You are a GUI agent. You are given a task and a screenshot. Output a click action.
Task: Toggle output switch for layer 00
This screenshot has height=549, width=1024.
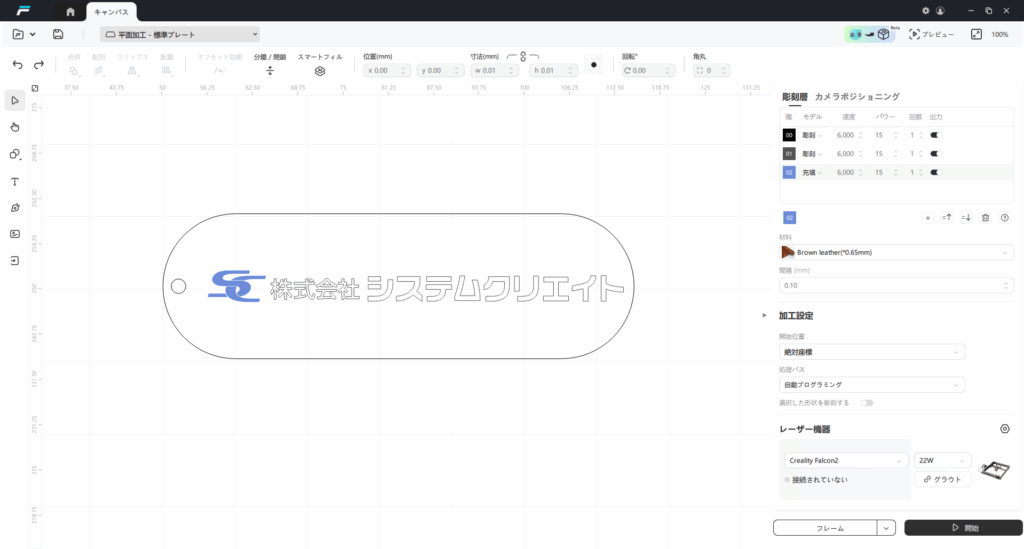point(936,135)
